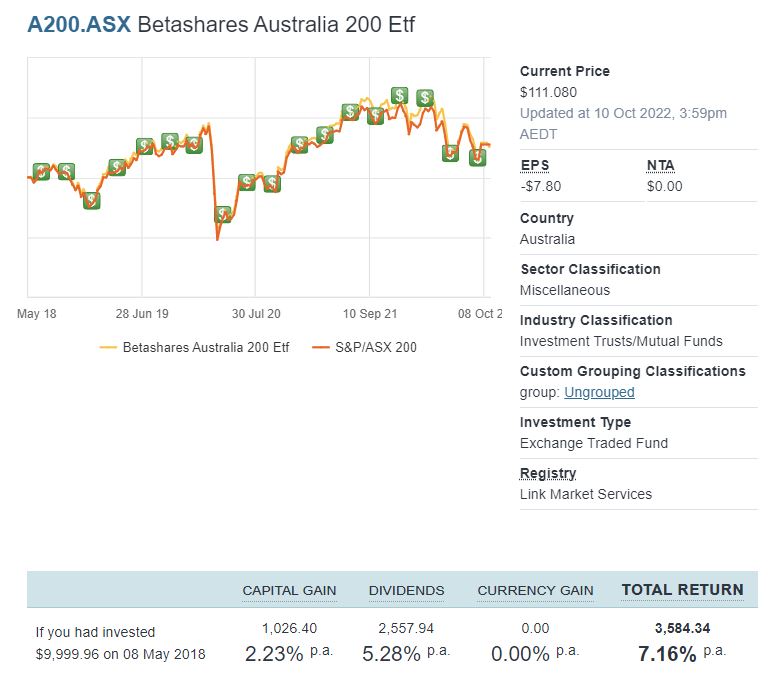Click the 5.28% p.a. dividends figure
The image size is (768, 676).
click(x=406, y=653)
